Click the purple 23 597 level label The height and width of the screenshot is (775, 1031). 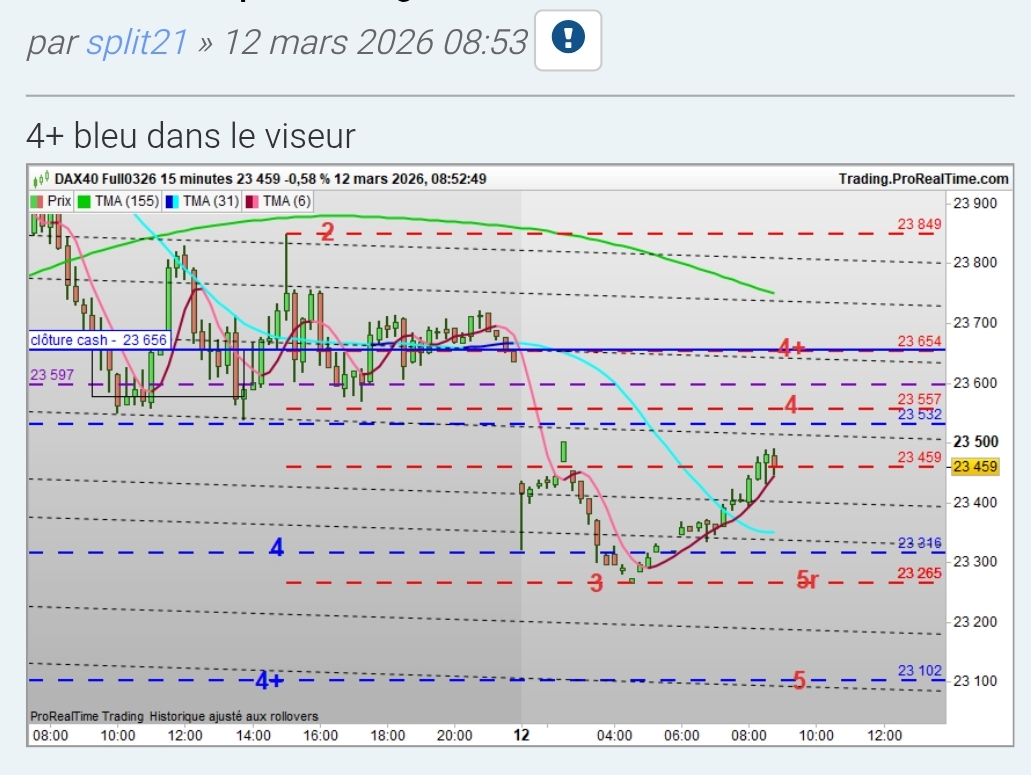click(52, 375)
